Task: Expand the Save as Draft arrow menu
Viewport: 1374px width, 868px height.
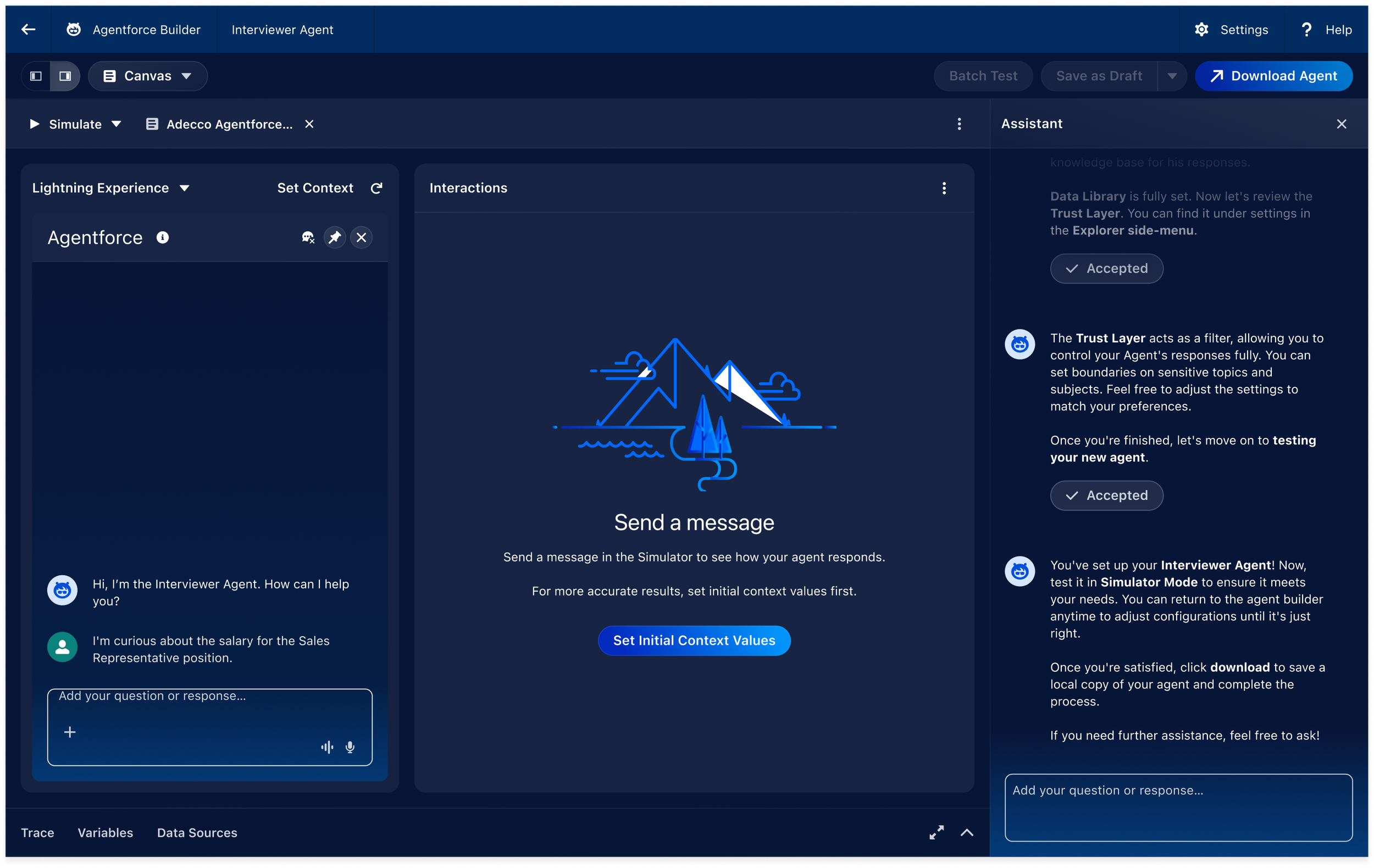Action: click(x=1172, y=76)
